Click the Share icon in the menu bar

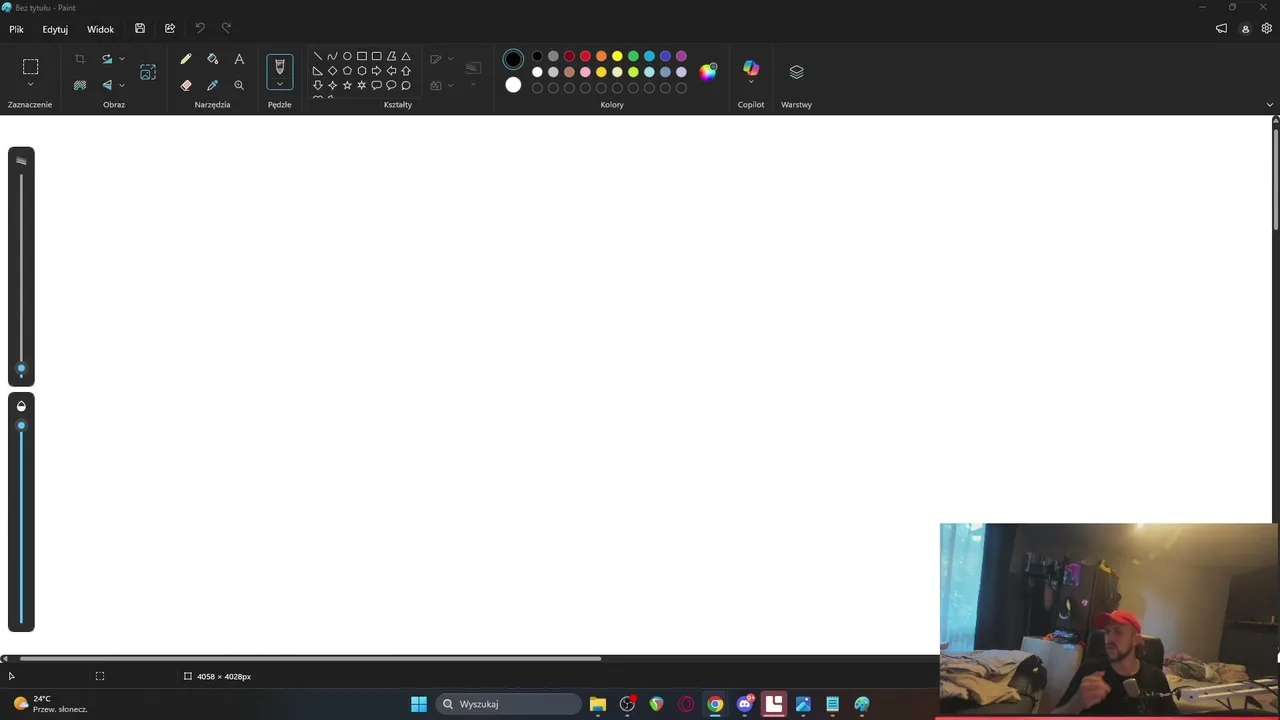(170, 29)
